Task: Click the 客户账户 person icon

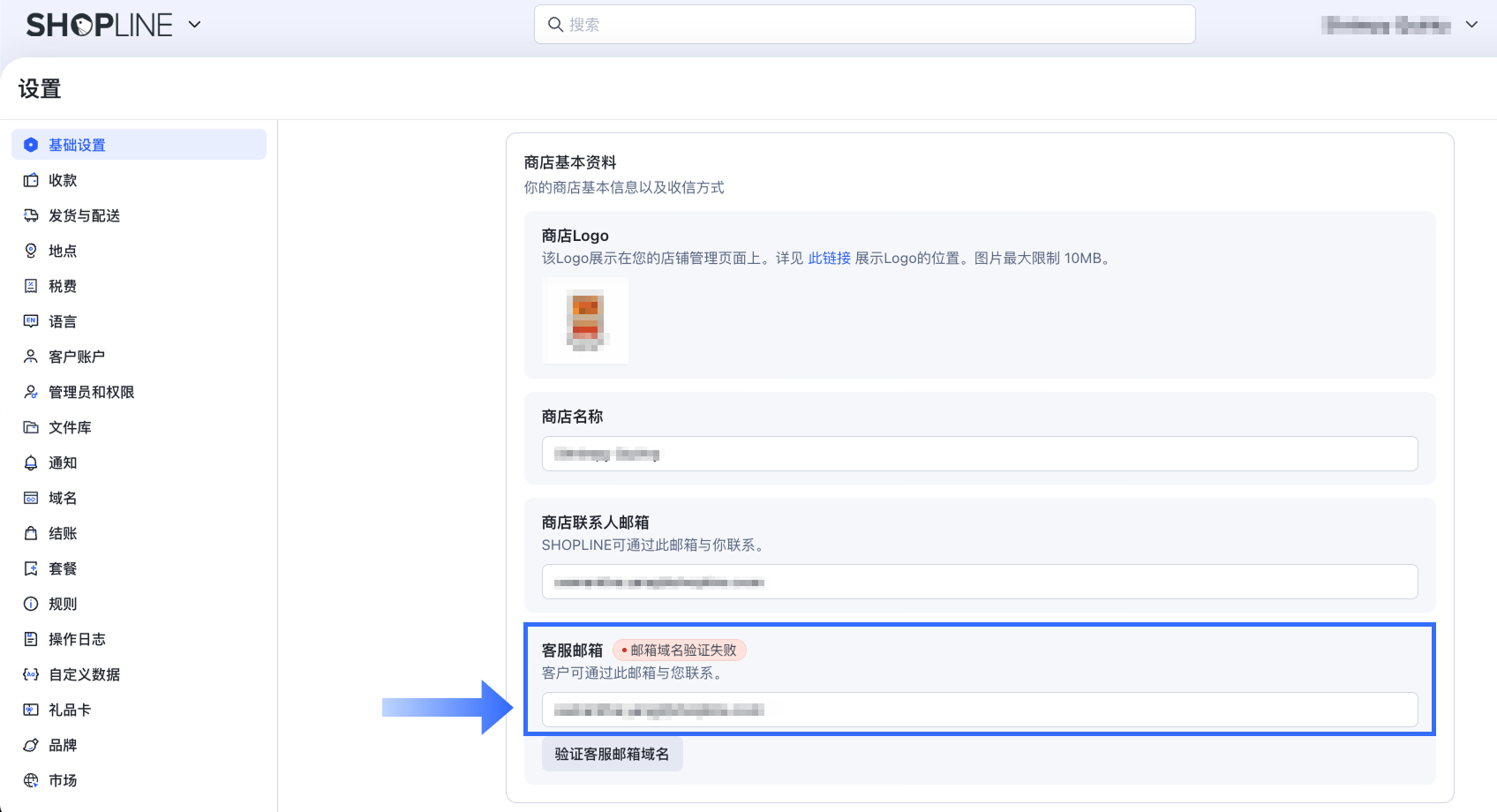Action: [x=31, y=357]
